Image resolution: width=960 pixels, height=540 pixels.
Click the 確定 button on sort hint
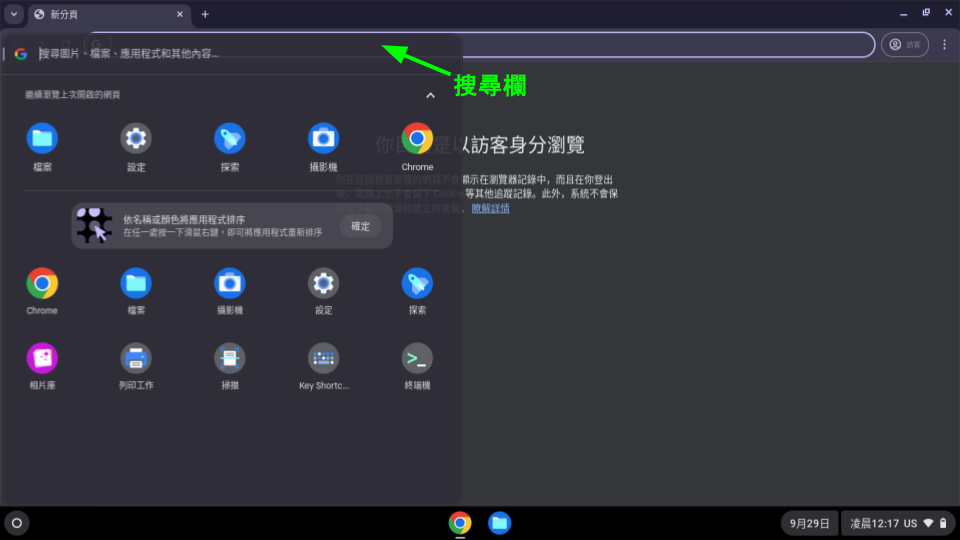pyautogui.click(x=360, y=226)
